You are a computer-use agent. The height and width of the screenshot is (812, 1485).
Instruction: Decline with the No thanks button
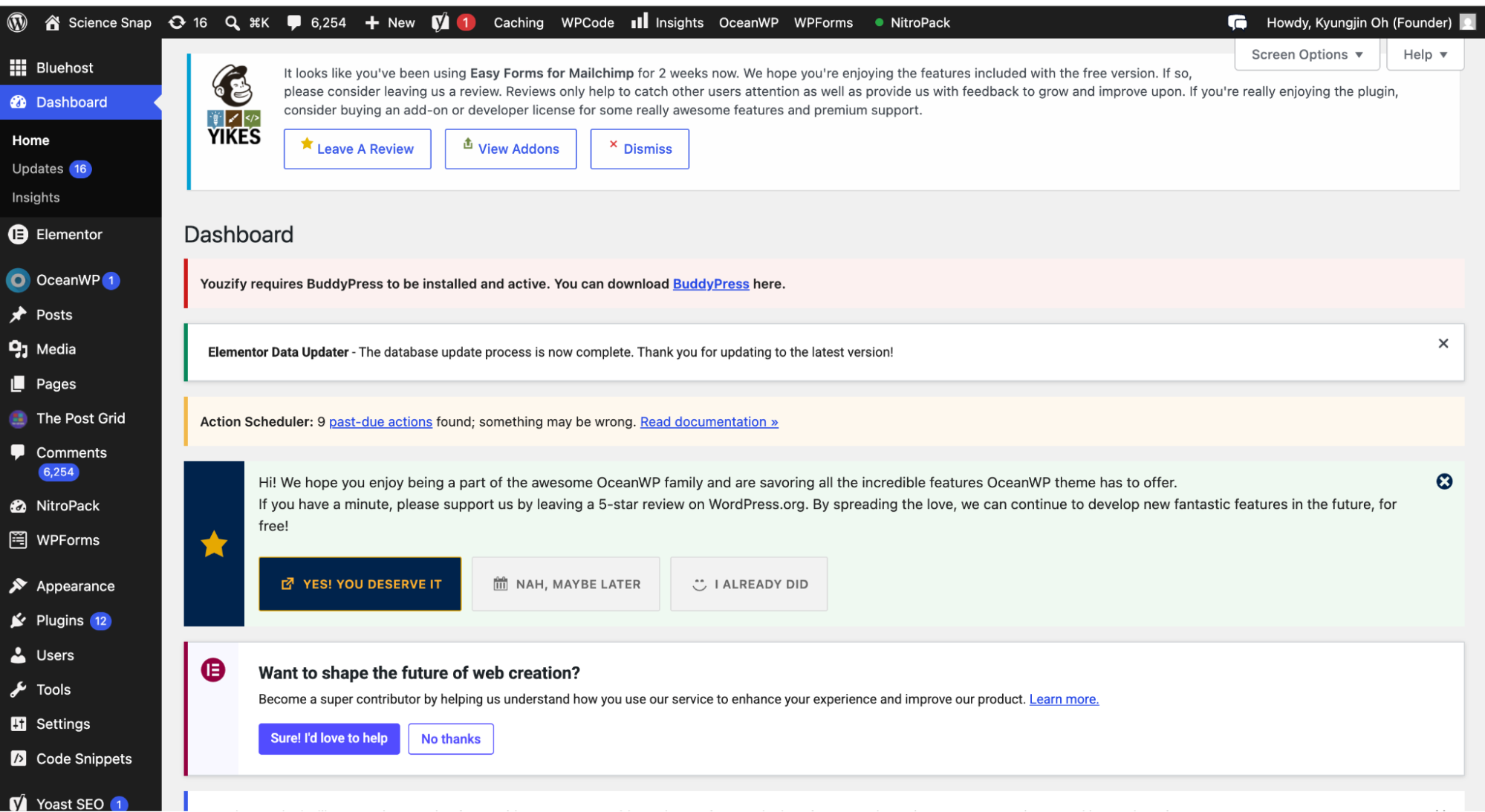(451, 738)
